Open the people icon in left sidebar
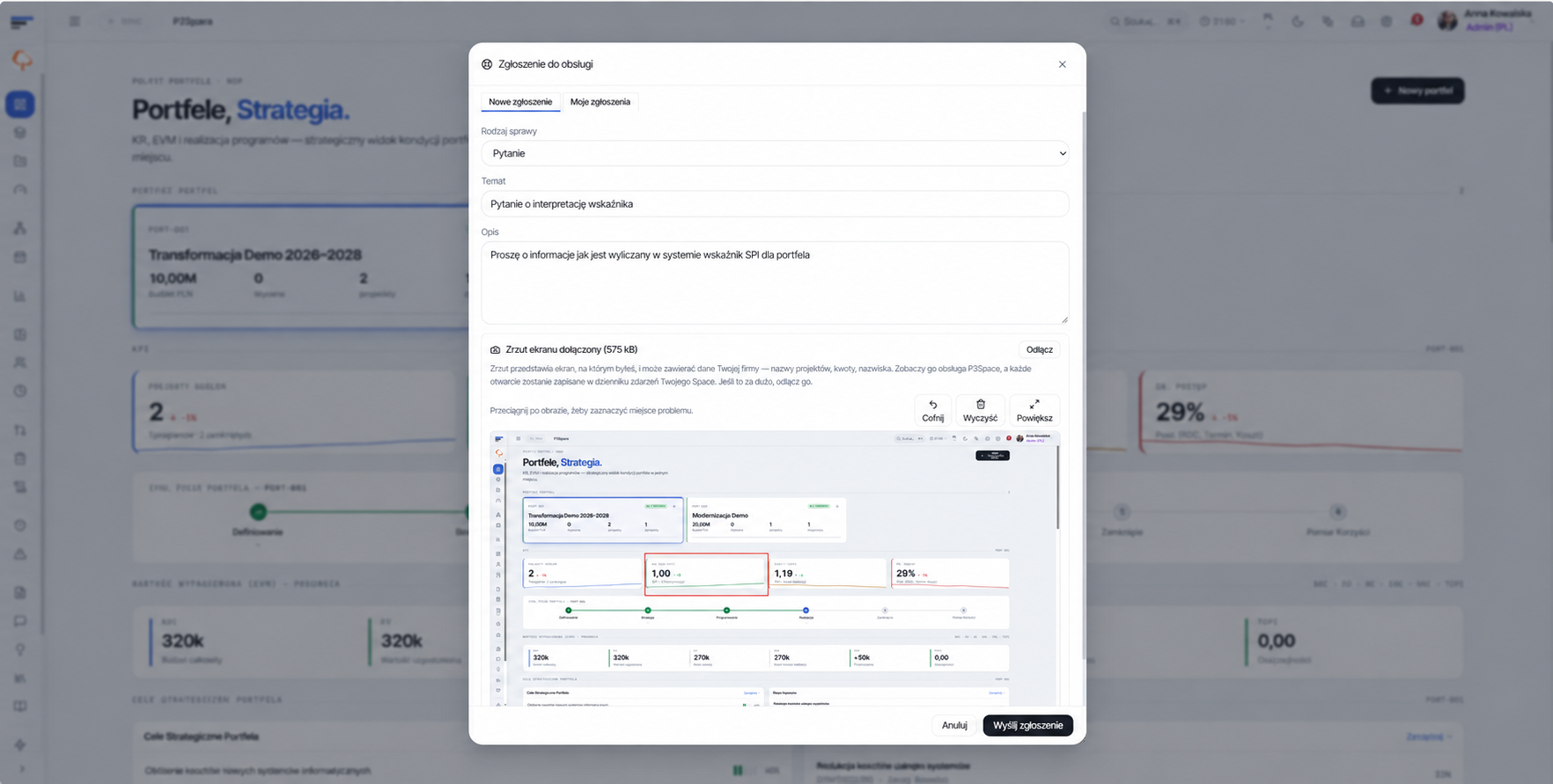Screen dimensions: 1553x784 [x=20, y=363]
